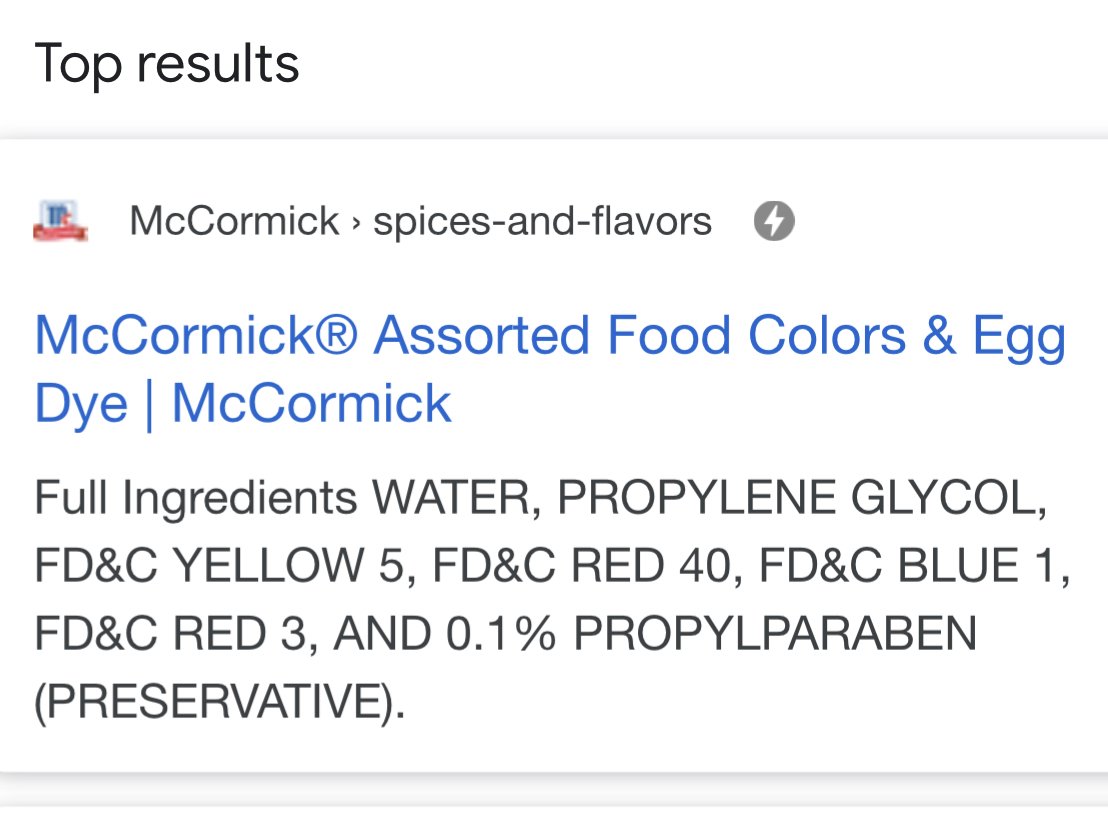
Task: Click the "Dye | McCormick" title line
Action: (x=243, y=404)
